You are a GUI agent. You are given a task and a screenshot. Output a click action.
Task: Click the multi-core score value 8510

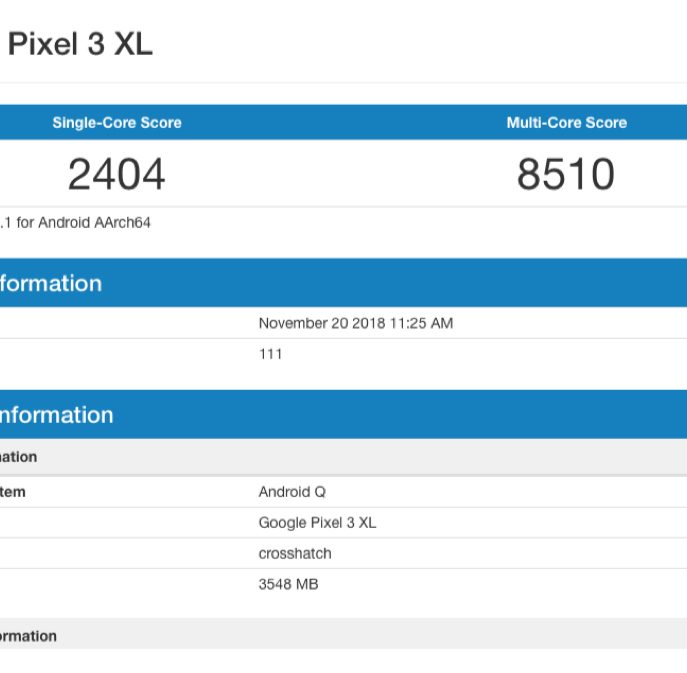pyautogui.click(x=565, y=175)
